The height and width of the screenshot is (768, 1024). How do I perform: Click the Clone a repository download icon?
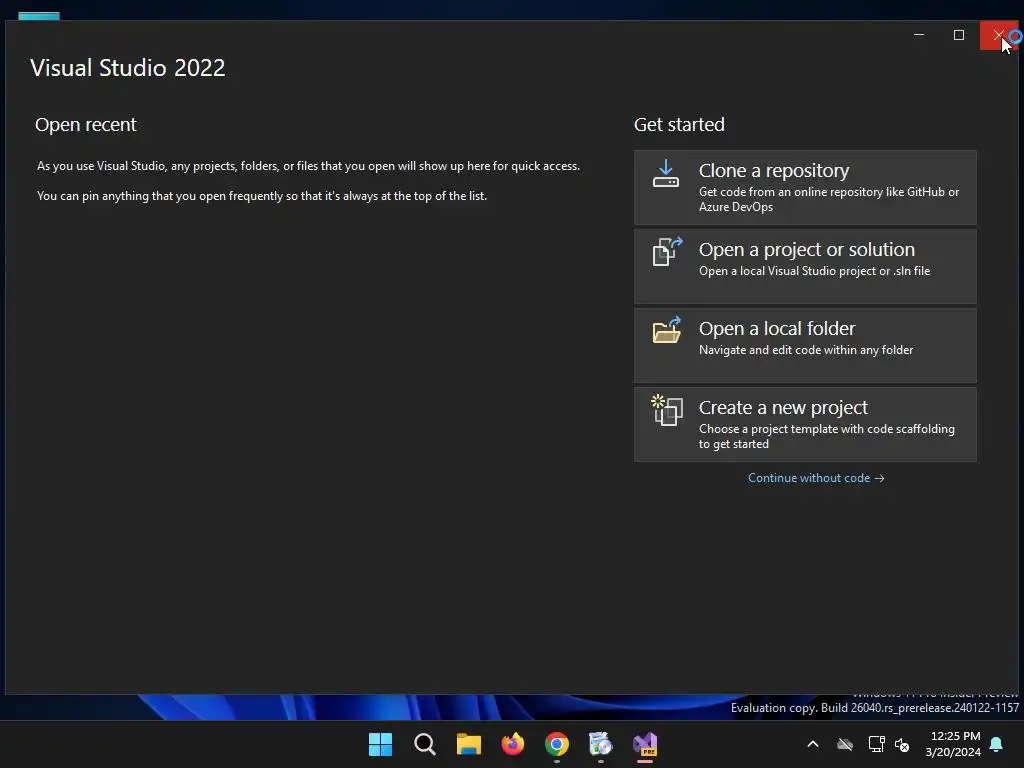click(x=665, y=174)
